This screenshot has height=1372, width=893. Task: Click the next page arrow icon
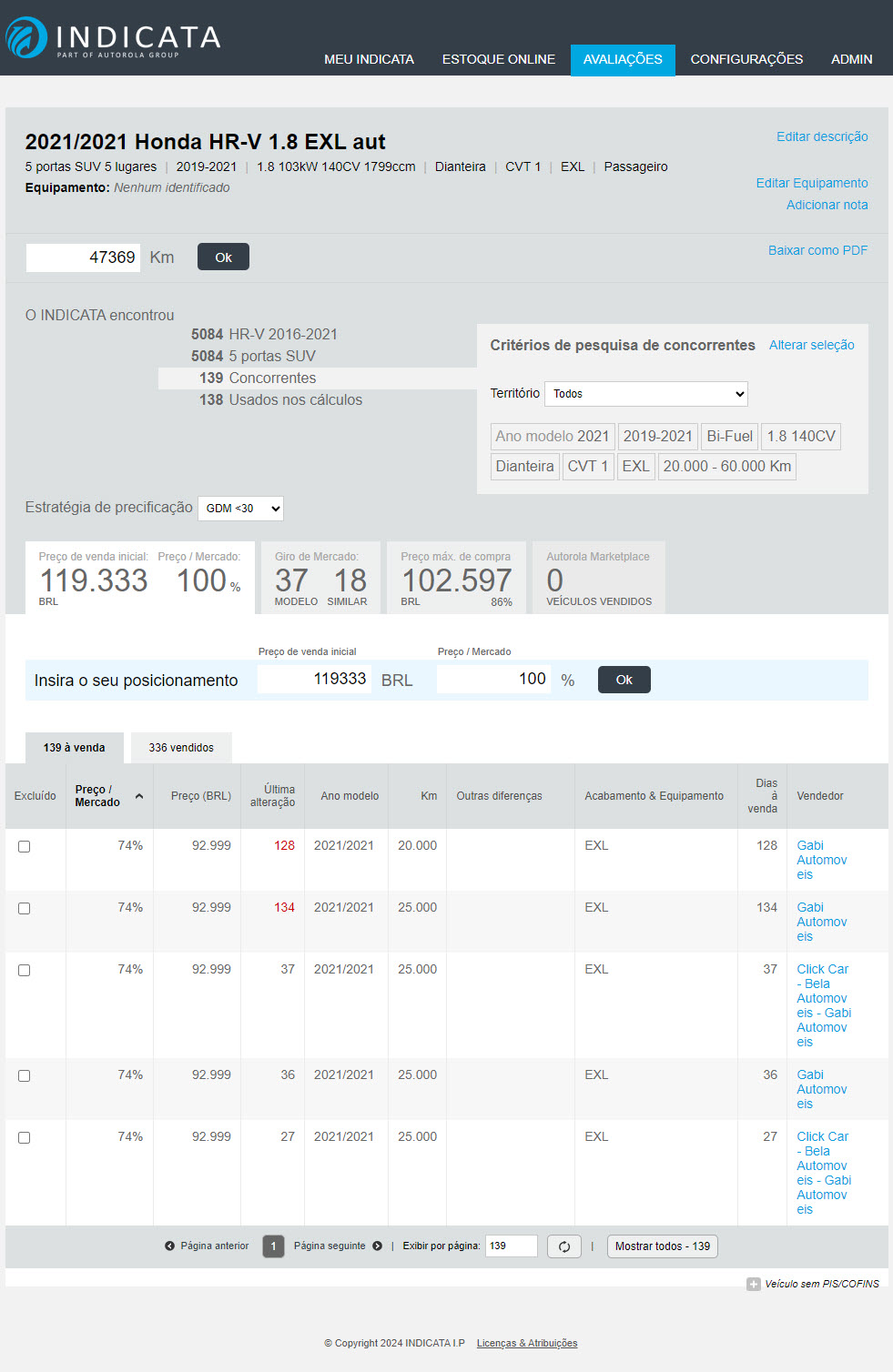tap(377, 1246)
